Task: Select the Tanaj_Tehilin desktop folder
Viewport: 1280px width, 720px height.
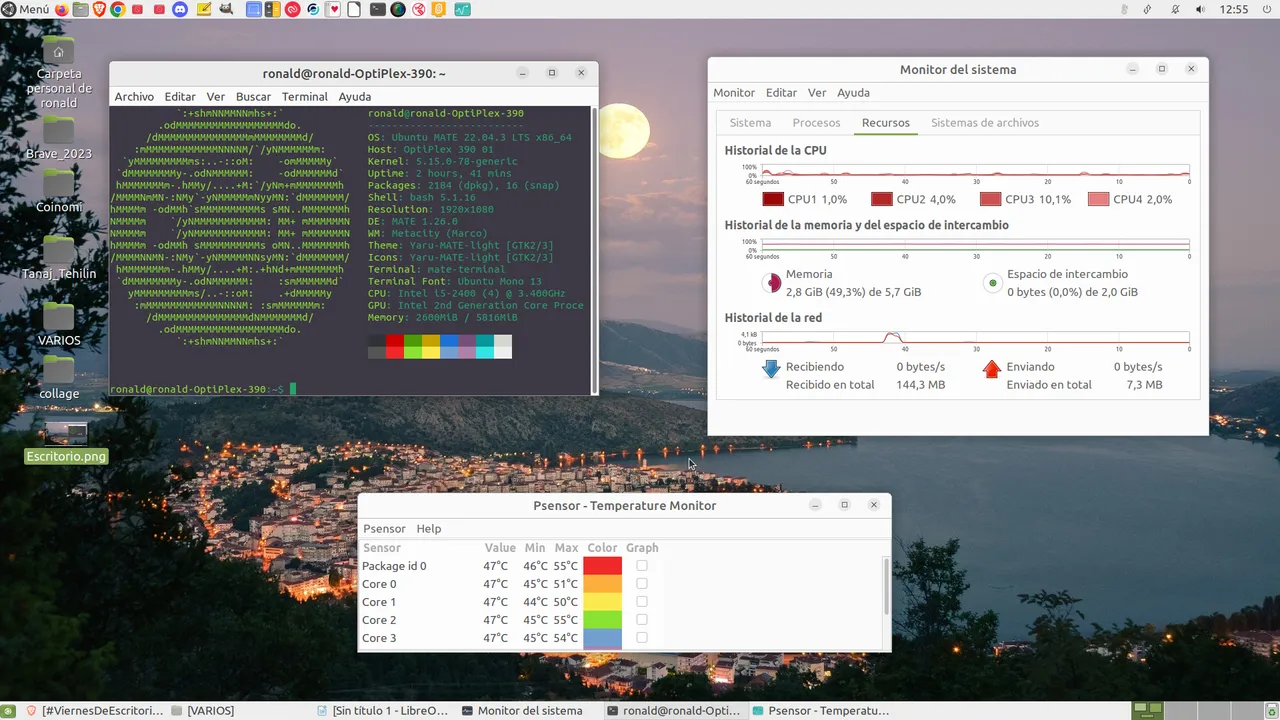Action: click(58, 258)
